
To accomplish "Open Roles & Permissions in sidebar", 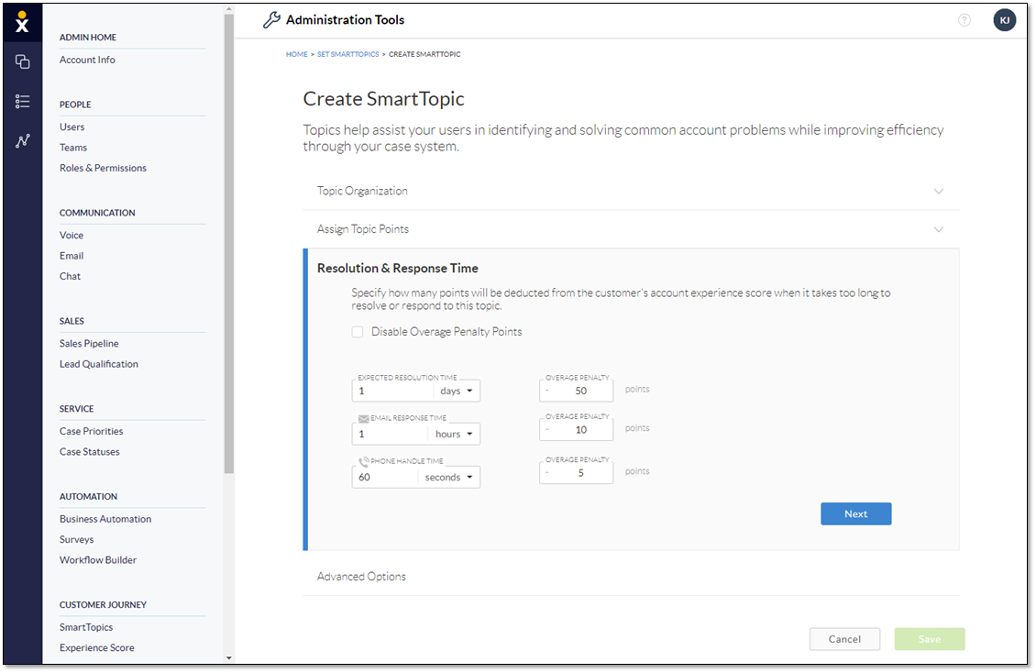I will click(103, 168).
